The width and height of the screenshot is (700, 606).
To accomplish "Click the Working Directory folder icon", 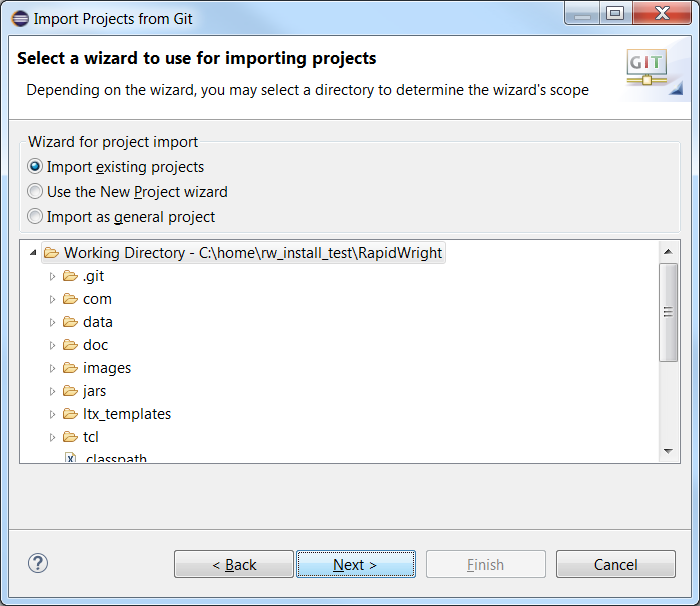I will [51, 253].
